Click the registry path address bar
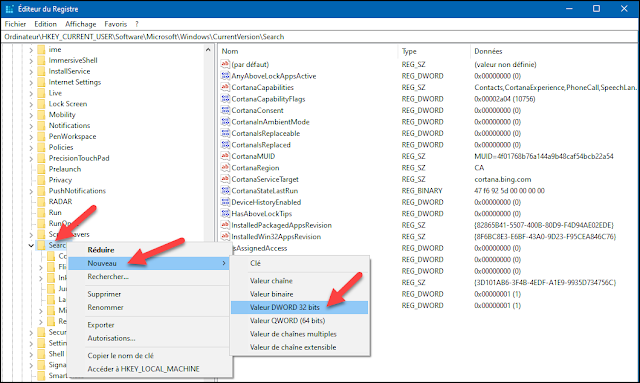Image resolution: width=640 pixels, height=383 pixels. click(320, 37)
